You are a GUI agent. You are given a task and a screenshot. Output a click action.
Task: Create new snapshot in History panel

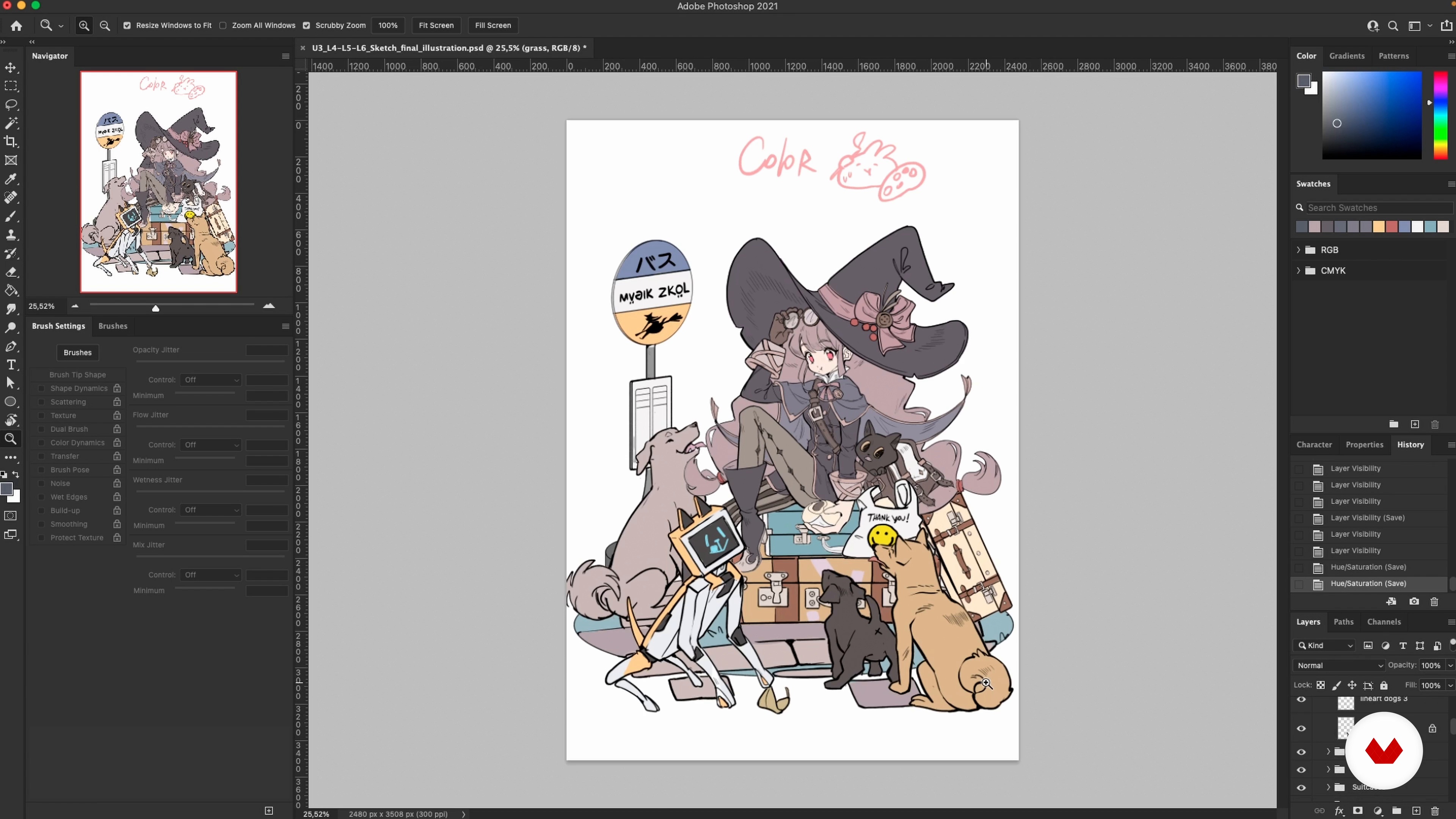pos(1414,601)
